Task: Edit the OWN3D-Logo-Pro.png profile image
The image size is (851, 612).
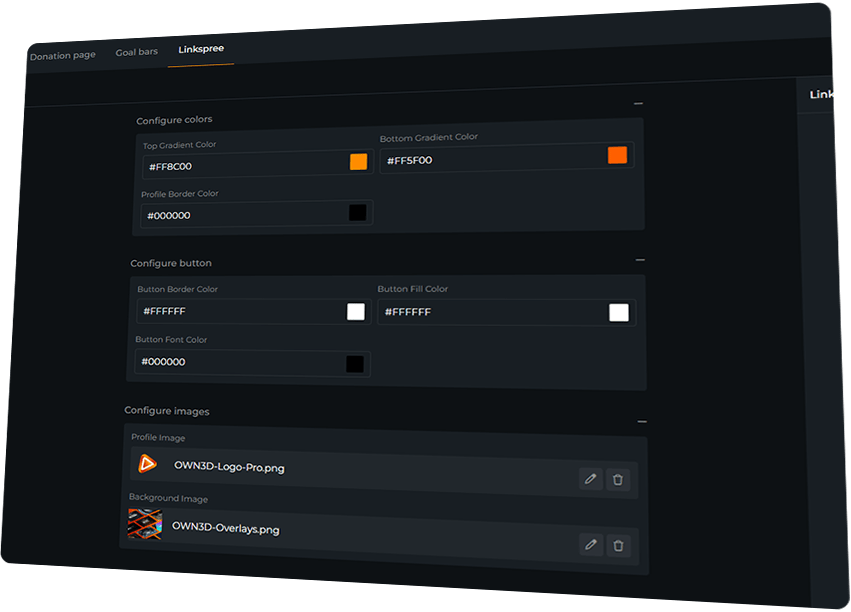Action: [590, 479]
